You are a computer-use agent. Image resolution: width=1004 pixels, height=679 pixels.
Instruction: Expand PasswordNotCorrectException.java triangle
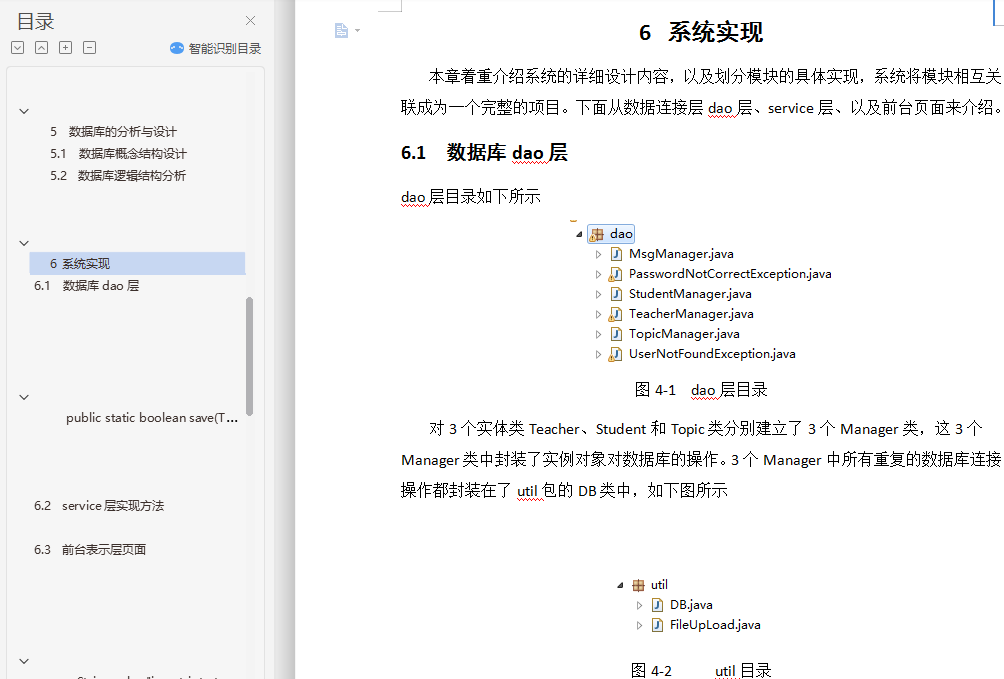click(598, 274)
